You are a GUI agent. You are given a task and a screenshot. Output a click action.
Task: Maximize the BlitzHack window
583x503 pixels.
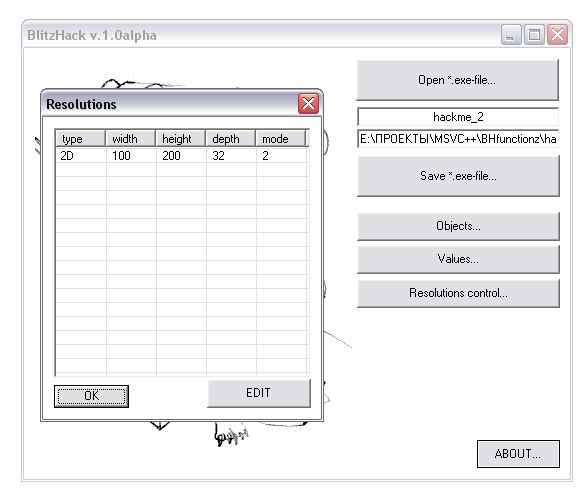point(534,35)
